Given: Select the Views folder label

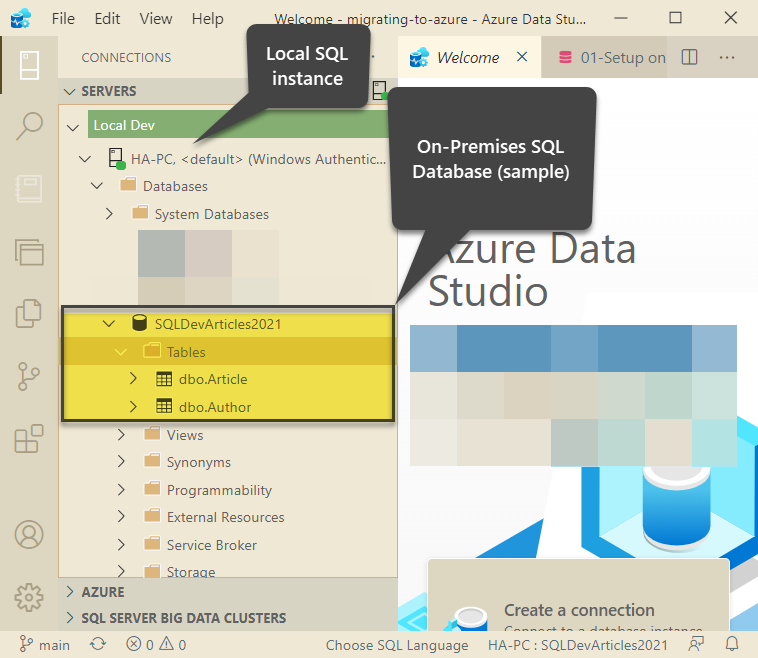Looking at the screenshot, I should pyautogui.click(x=185, y=435).
